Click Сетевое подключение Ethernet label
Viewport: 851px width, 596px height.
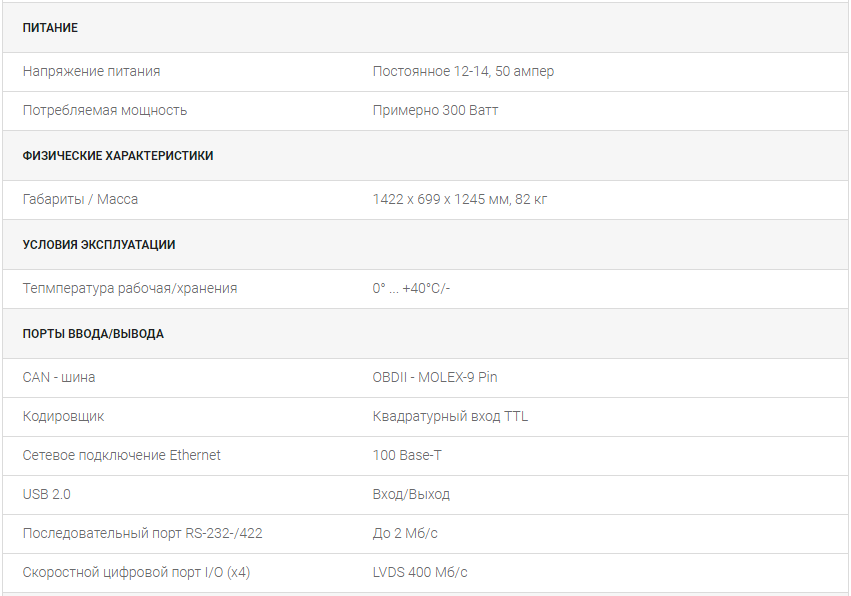(x=122, y=455)
